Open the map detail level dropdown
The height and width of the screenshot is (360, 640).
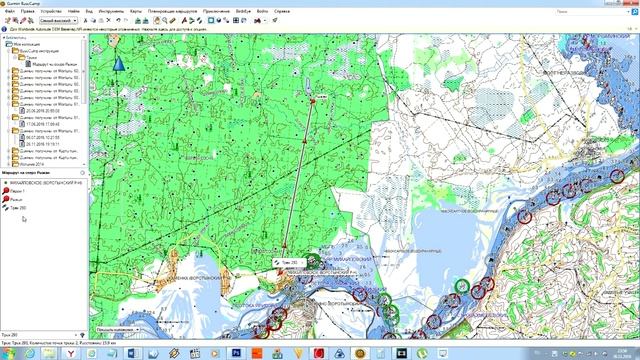(58, 20)
